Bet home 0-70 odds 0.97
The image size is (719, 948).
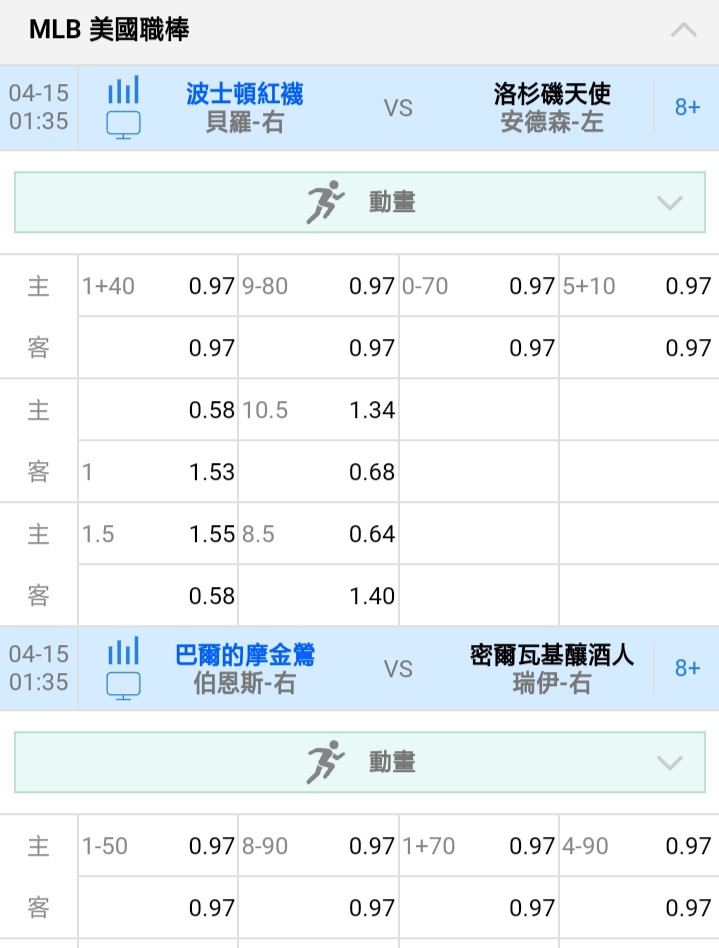coord(479,286)
